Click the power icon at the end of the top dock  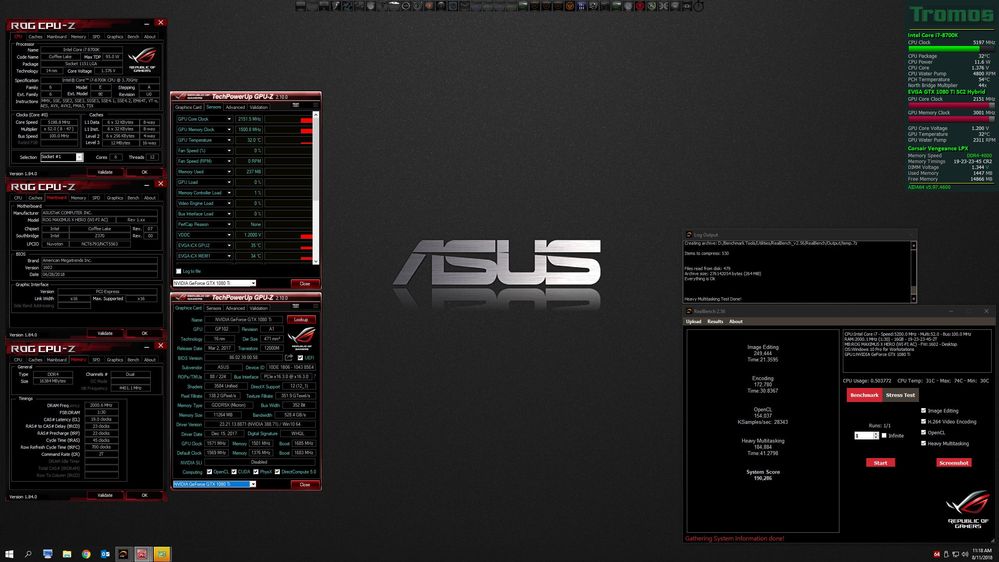699,6
